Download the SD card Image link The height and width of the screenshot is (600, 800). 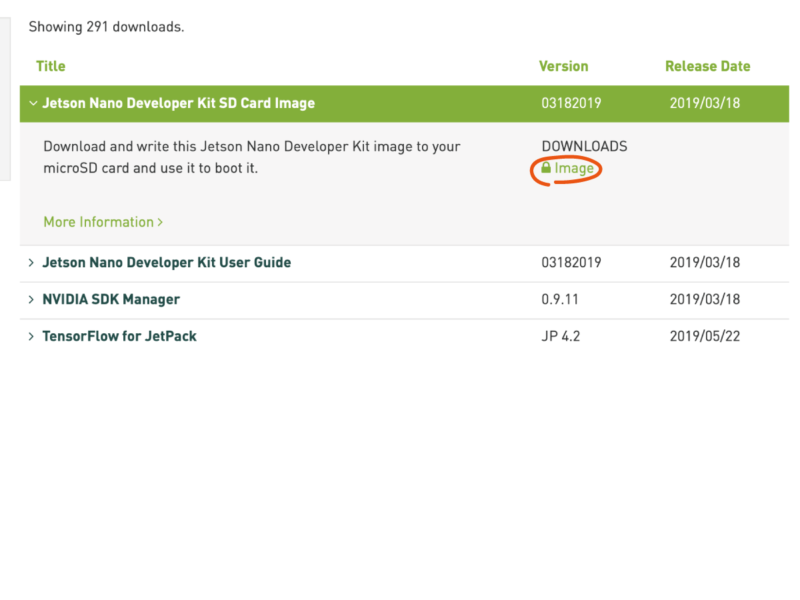[x=574, y=168]
